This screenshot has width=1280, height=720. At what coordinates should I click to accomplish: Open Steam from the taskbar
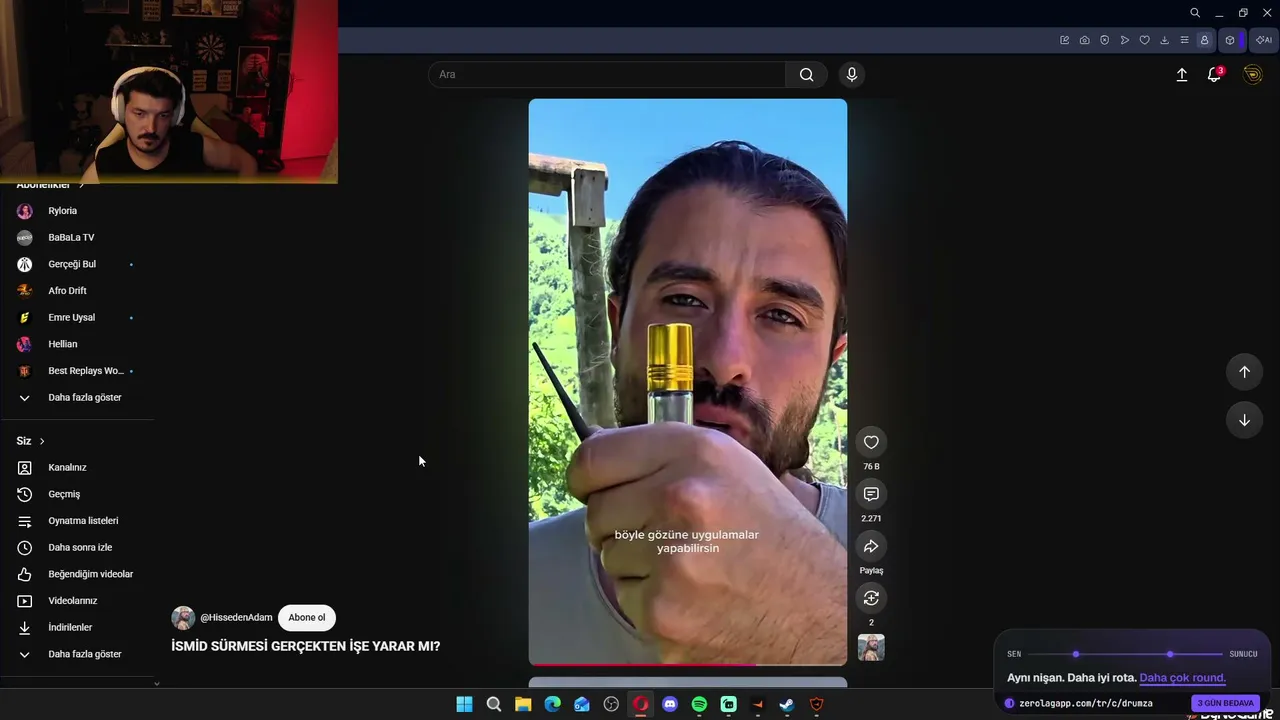[787, 704]
